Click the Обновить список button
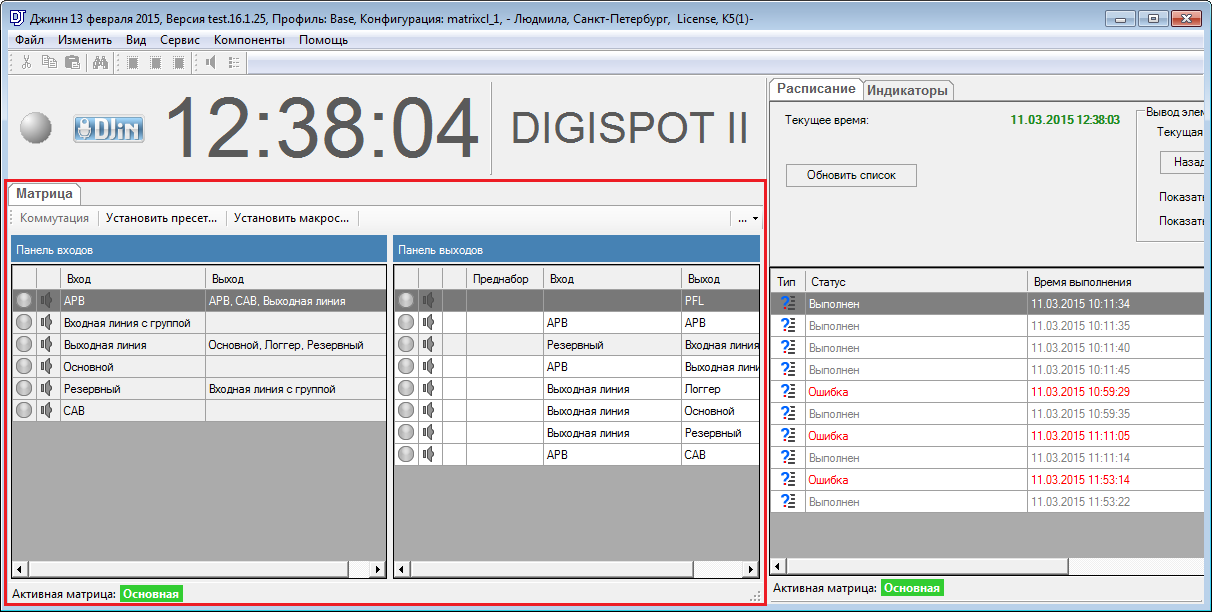Image resolution: width=1212 pixels, height=612 pixels. (851, 175)
